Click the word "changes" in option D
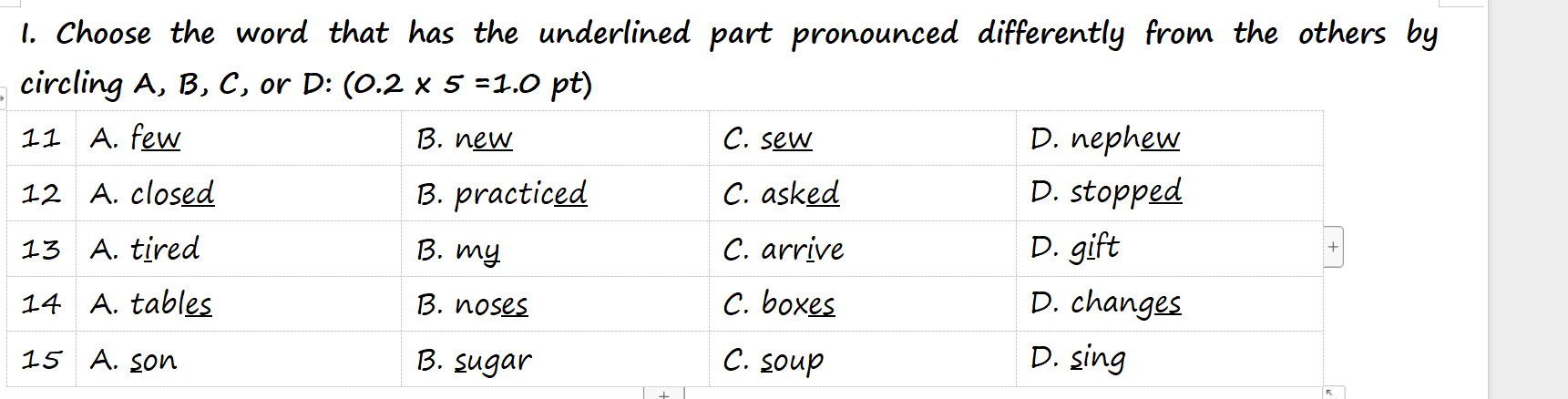The width and height of the screenshot is (1568, 399). click(1125, 302)
